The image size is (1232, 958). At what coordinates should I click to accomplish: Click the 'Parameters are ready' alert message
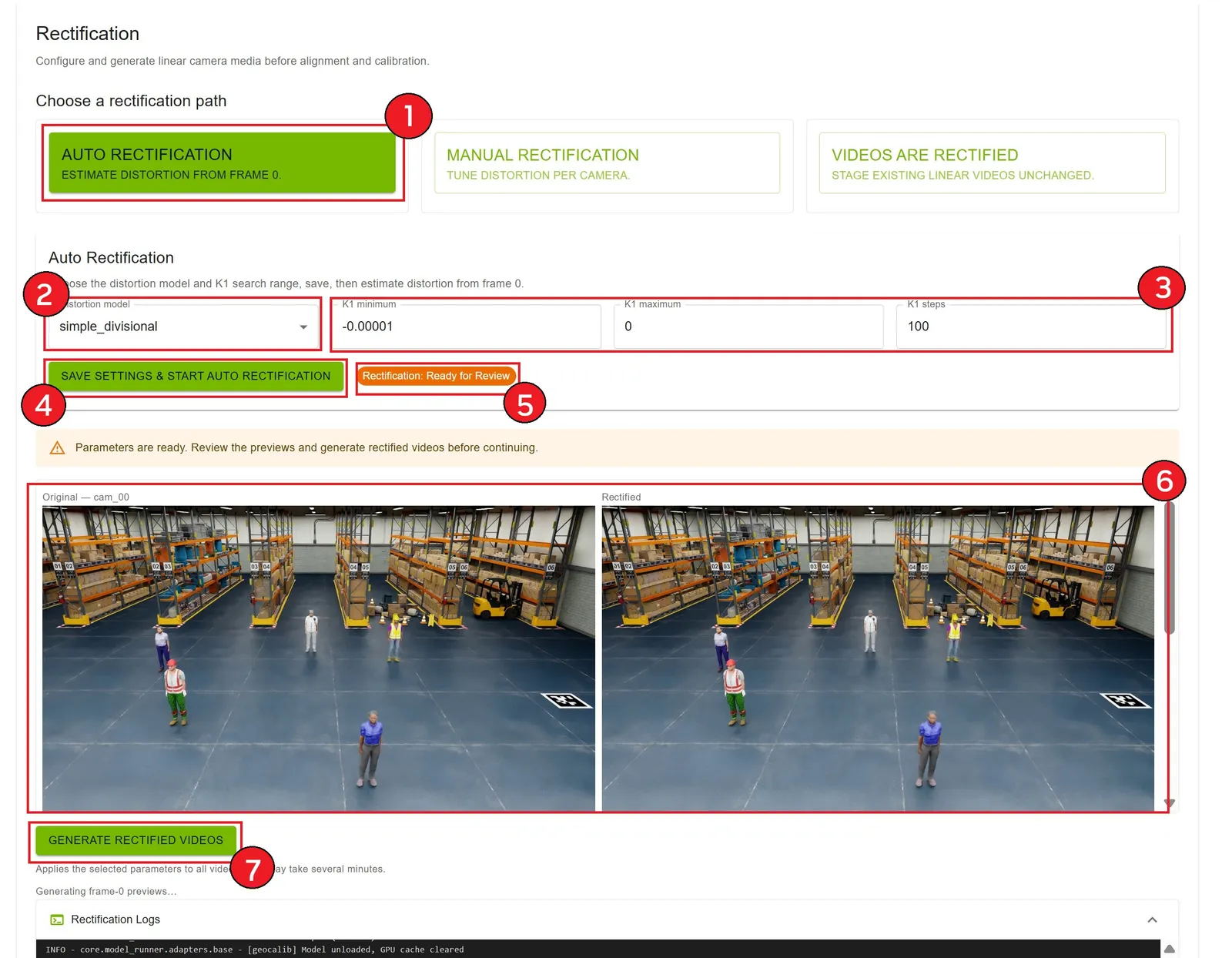pyautogui.click(x=306, y=447)
